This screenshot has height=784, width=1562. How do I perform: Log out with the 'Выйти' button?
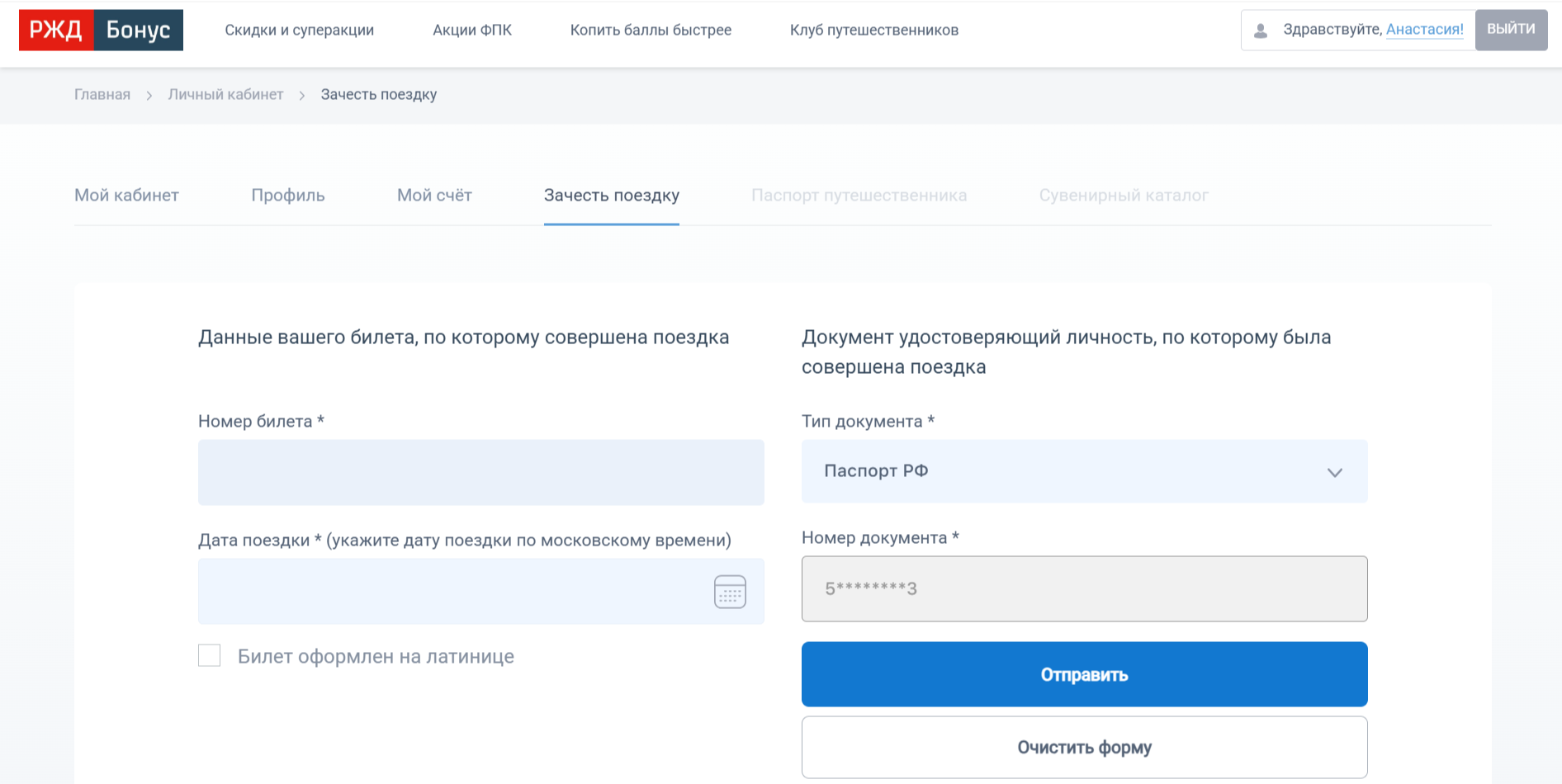1511,30
